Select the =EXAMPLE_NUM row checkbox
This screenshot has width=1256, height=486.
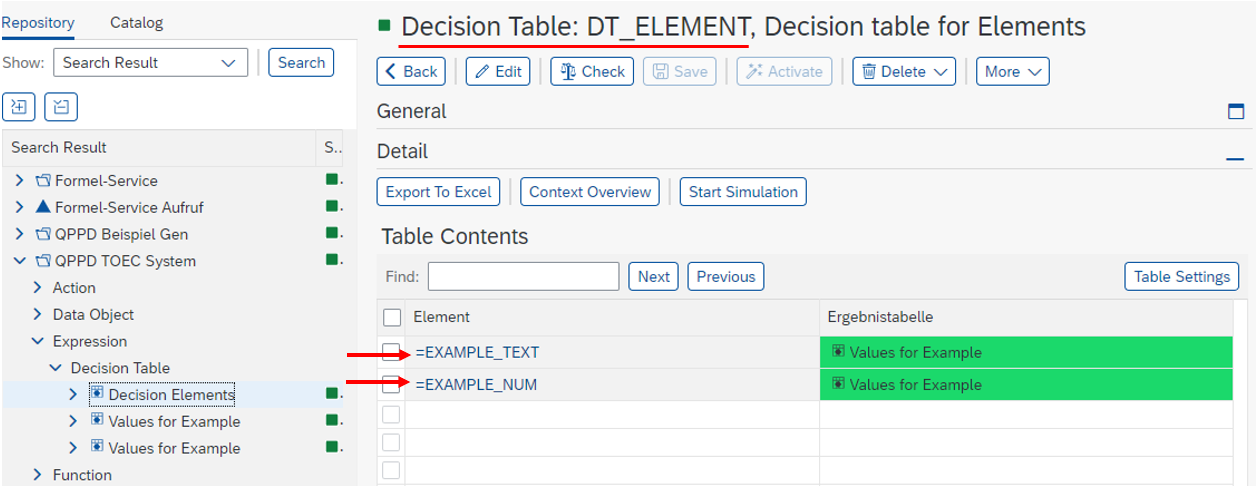pyautogui.click(x=392, y=384)
